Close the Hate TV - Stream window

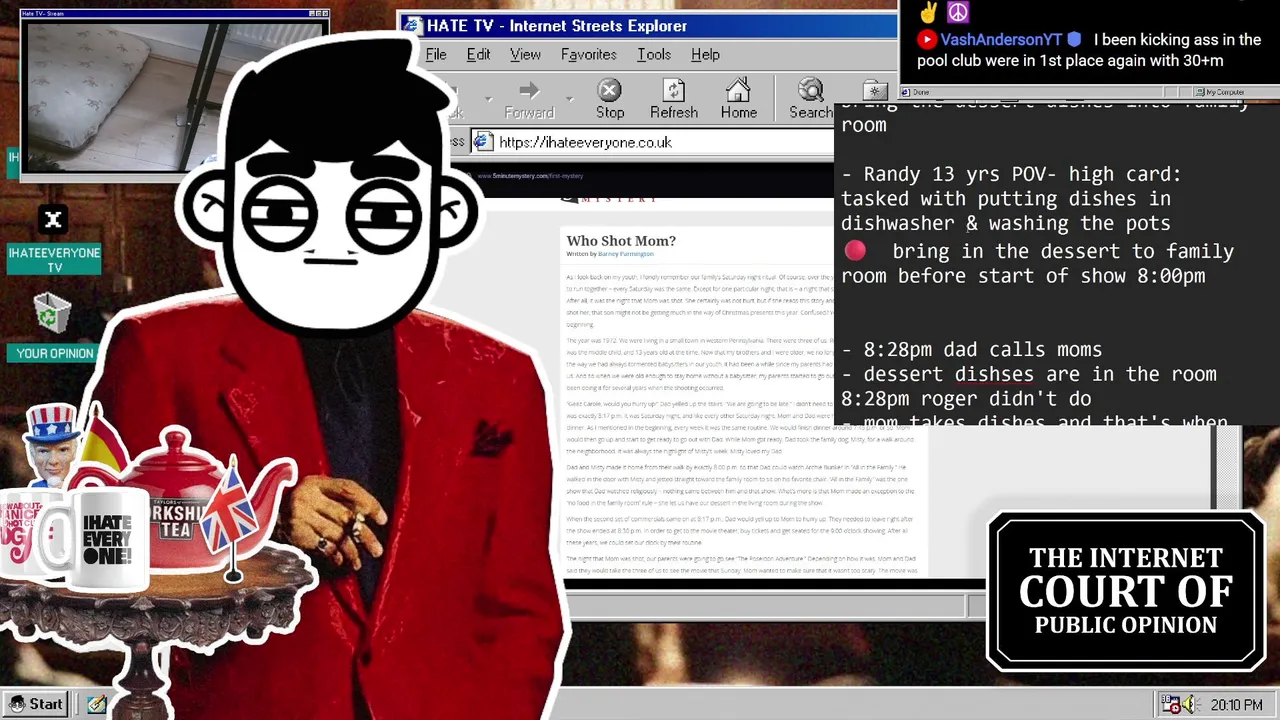[325, 13]
